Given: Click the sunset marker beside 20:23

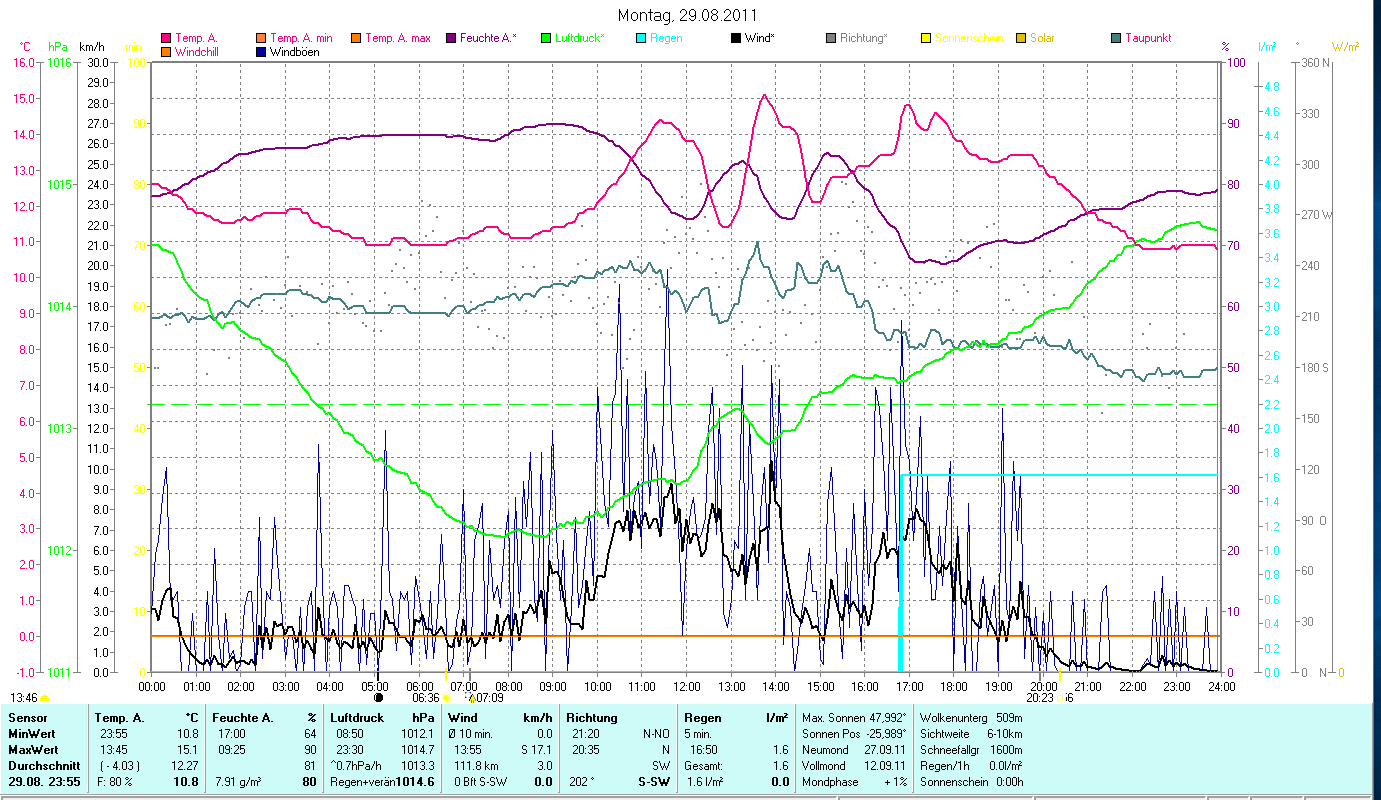Looking at the screenshot, I should 1060,698.
